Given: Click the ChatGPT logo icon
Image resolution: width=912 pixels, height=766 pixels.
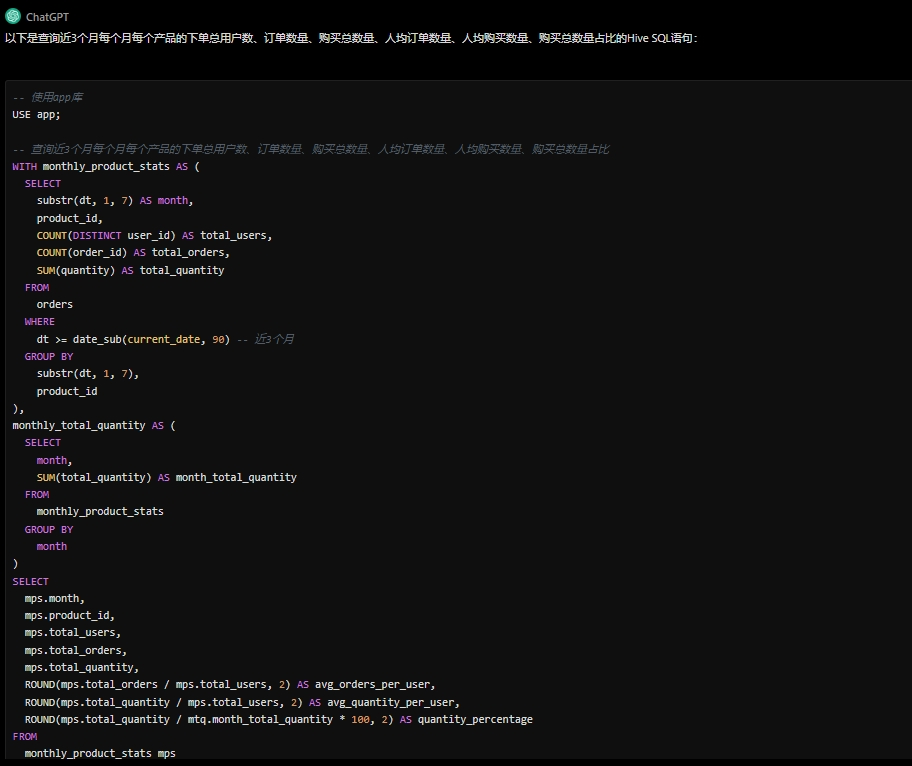Looking at the screenshot, I should (13, 16).
